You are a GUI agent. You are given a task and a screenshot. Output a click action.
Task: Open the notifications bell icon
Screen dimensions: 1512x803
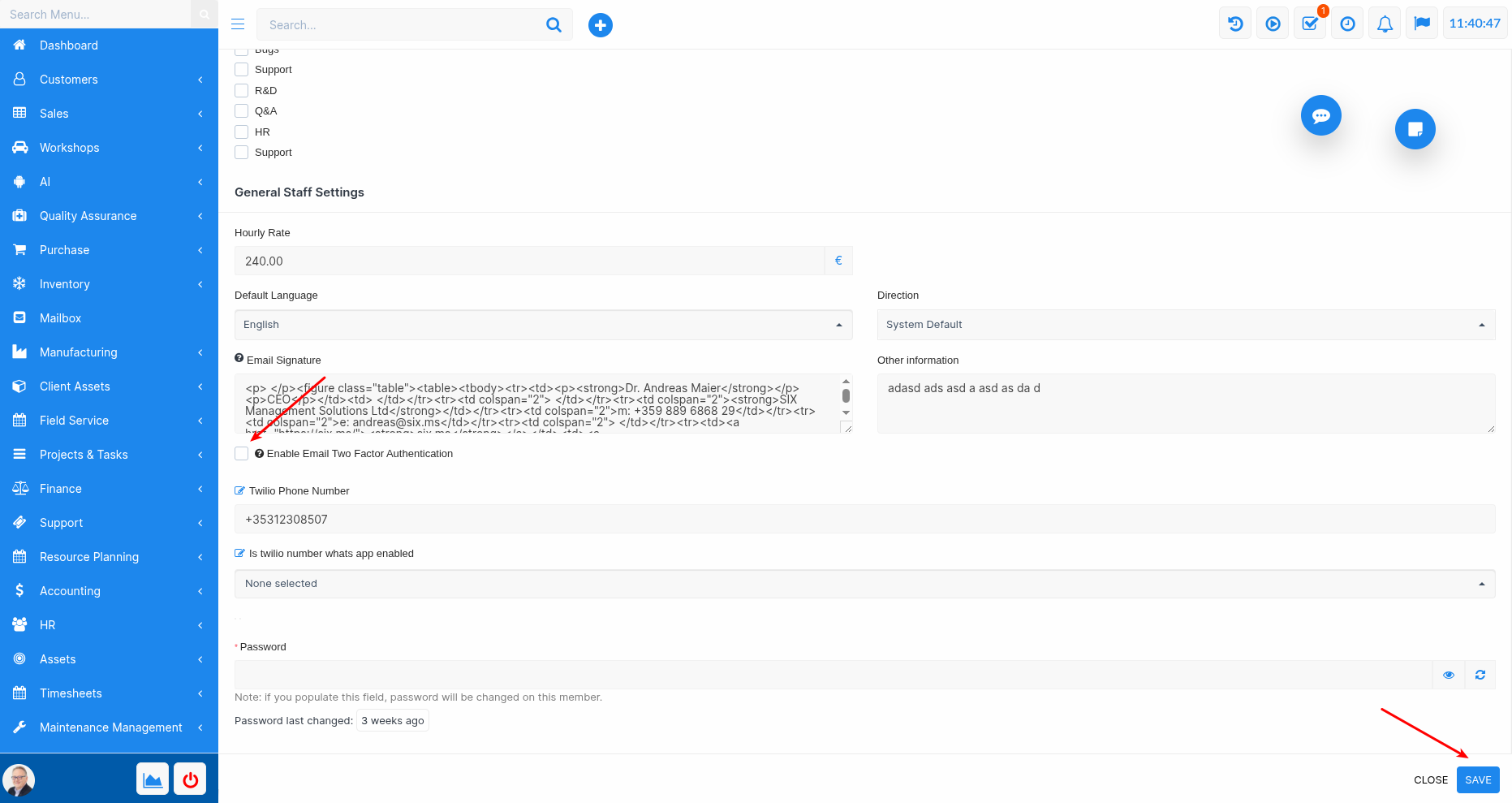[x=1385, y=24]
